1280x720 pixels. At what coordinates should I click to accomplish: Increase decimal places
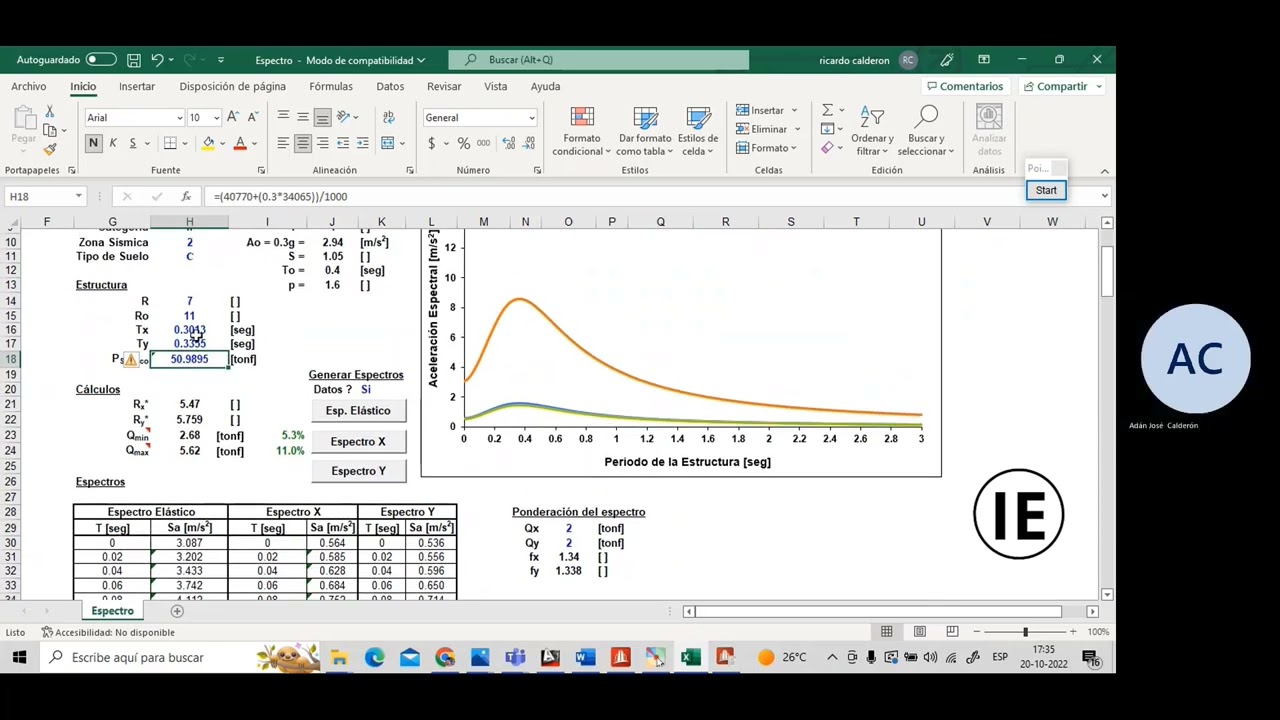click(508, 144)
